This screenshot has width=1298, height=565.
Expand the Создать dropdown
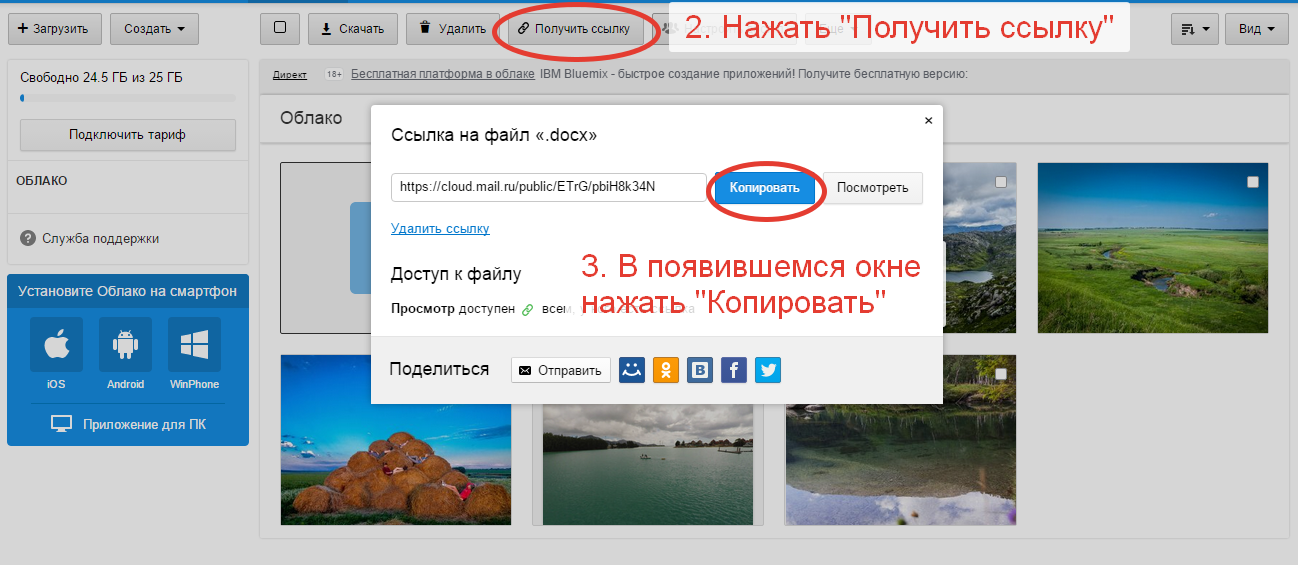pyautogui.click(x=154, y=29)
